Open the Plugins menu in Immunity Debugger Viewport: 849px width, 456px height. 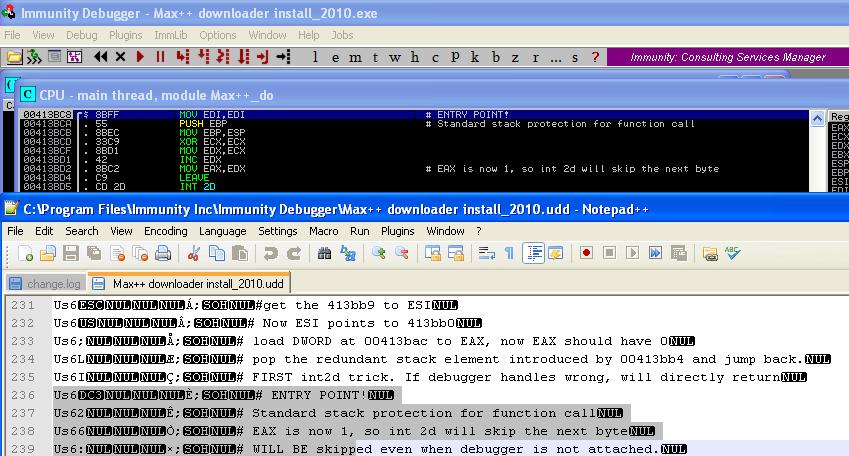[x=126, y=35]
